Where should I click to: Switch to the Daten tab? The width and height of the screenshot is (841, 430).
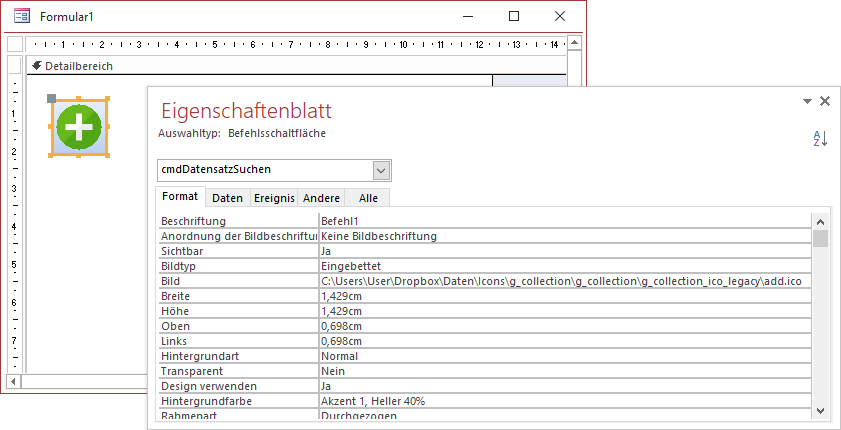[227, 198]
